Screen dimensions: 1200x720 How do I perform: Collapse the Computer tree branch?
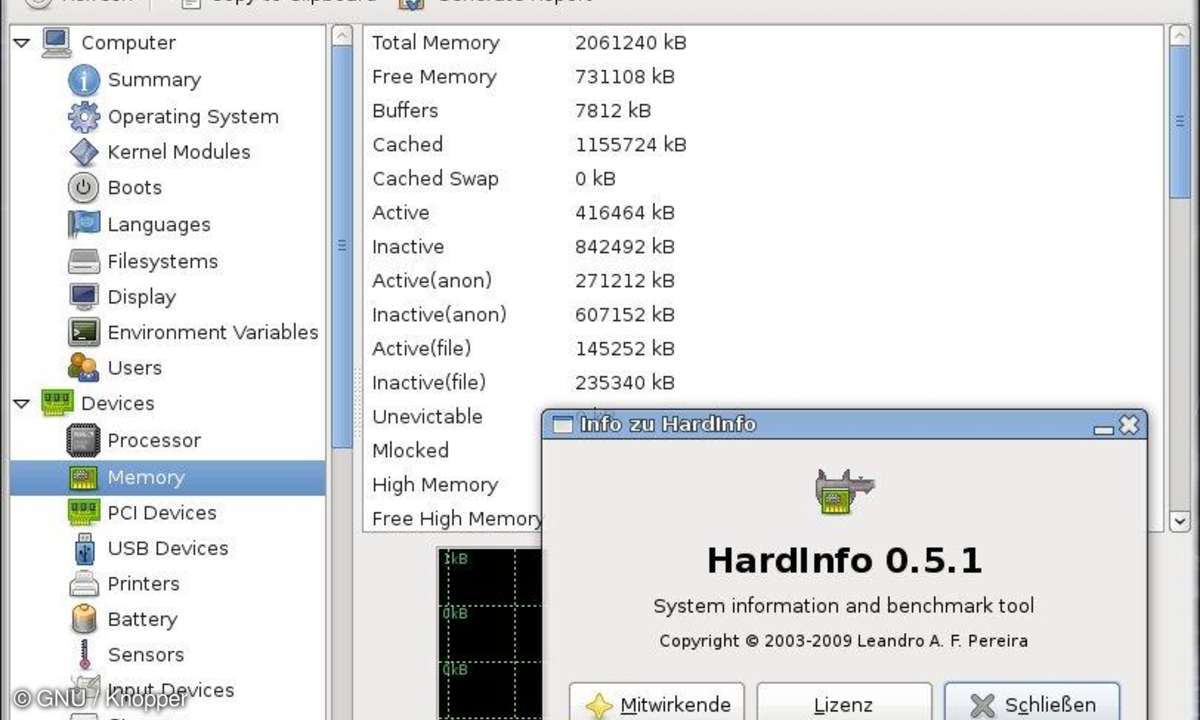pos(22,43)
